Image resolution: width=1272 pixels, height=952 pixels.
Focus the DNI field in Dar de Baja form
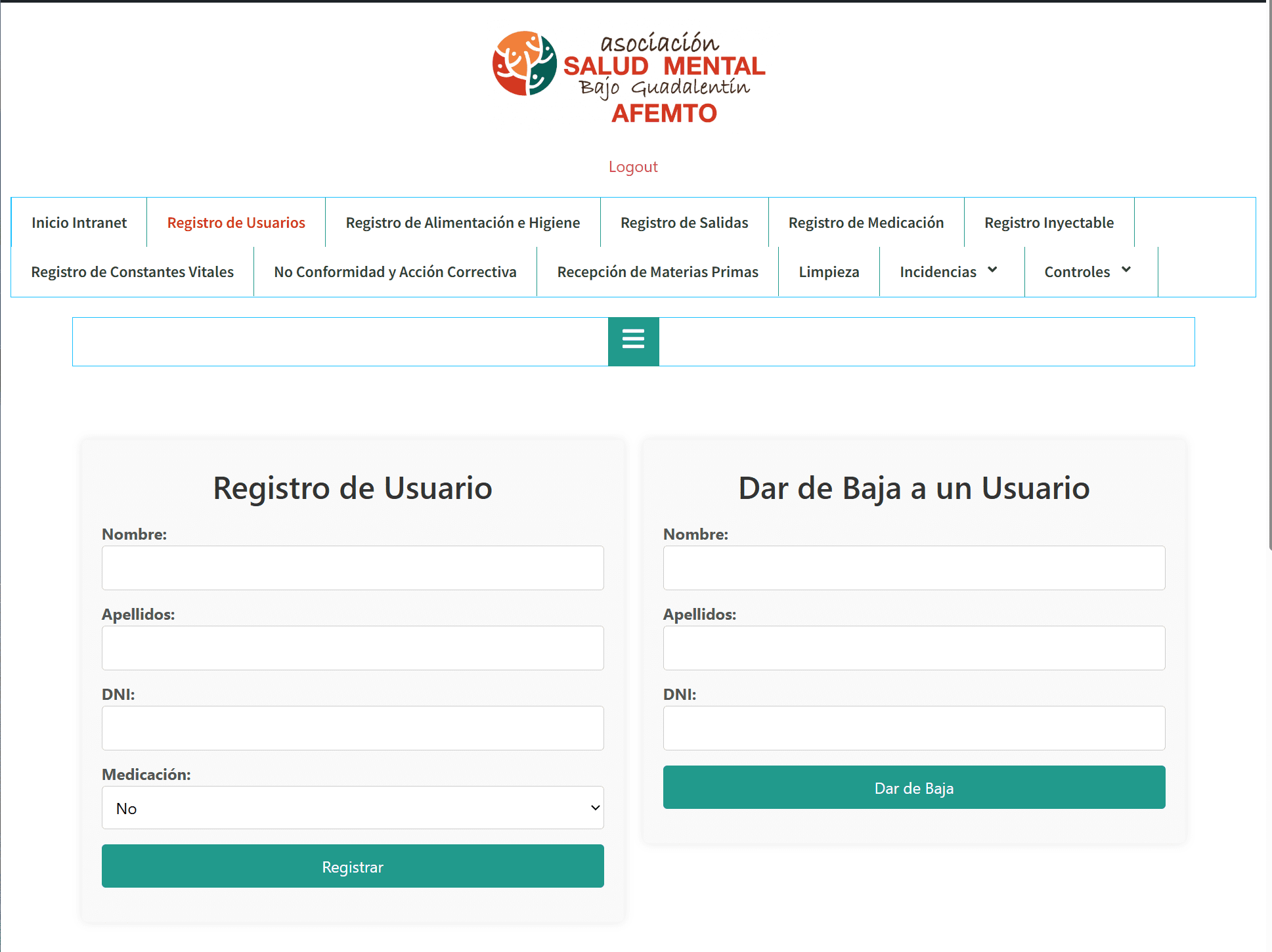click(913, 728)
